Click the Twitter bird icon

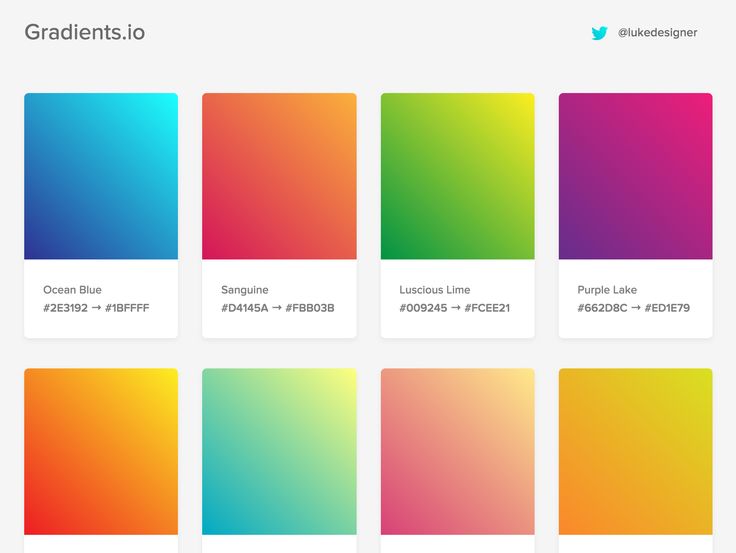tap(599, 33)
